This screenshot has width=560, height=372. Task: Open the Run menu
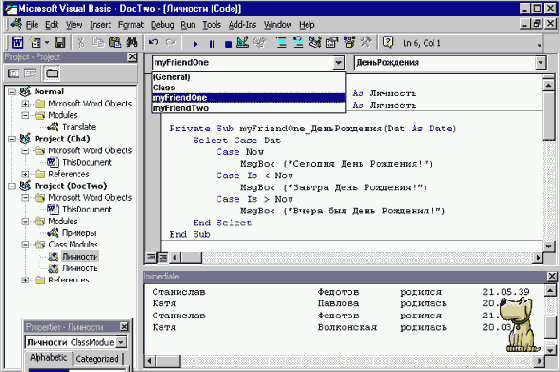click(188, 25)
